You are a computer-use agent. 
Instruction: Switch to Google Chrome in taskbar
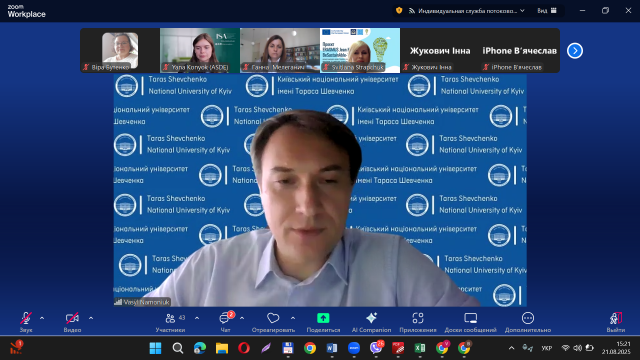pos(310,348)
